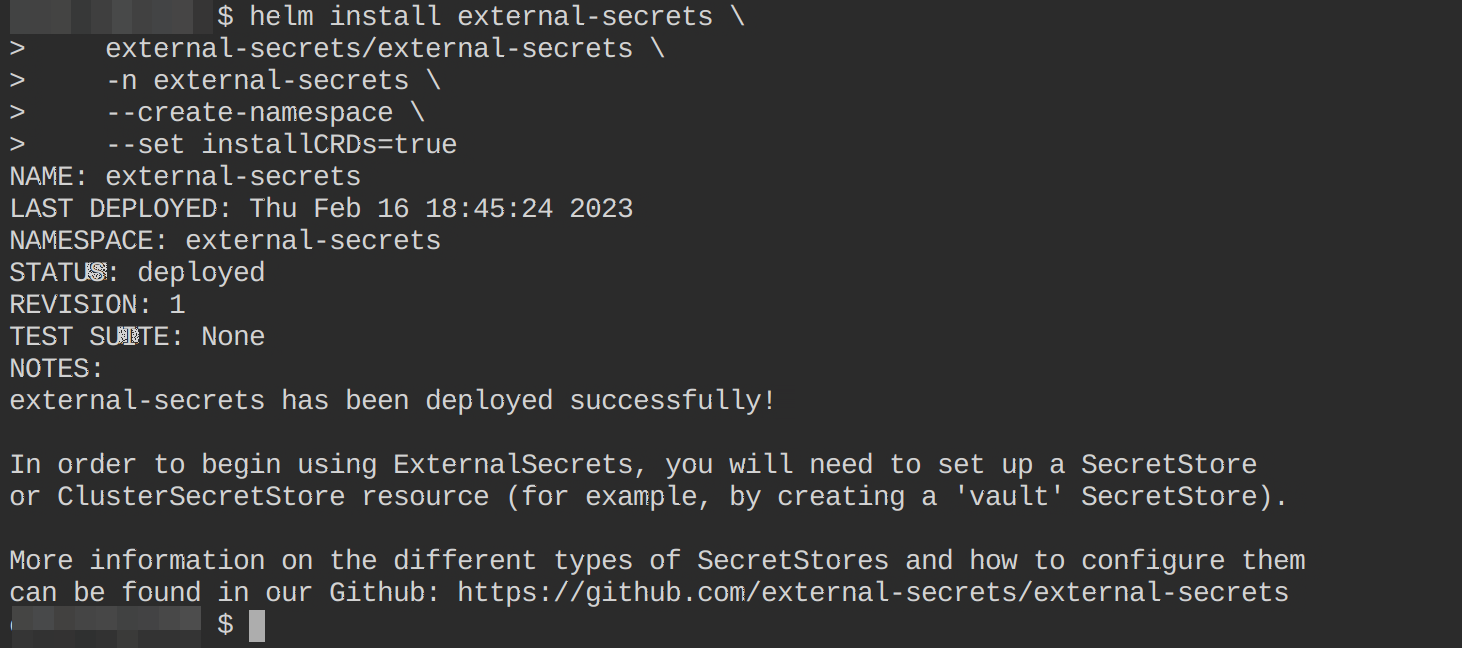This screenshot has height=648, width=1462.
Task: Click the 'NAMESPACE: external-secrets' output line
Action: tap(225, 241)
